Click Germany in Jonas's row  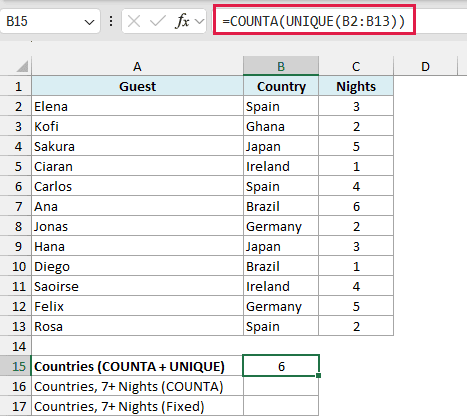pyautogui.click(x=281, y=226)
